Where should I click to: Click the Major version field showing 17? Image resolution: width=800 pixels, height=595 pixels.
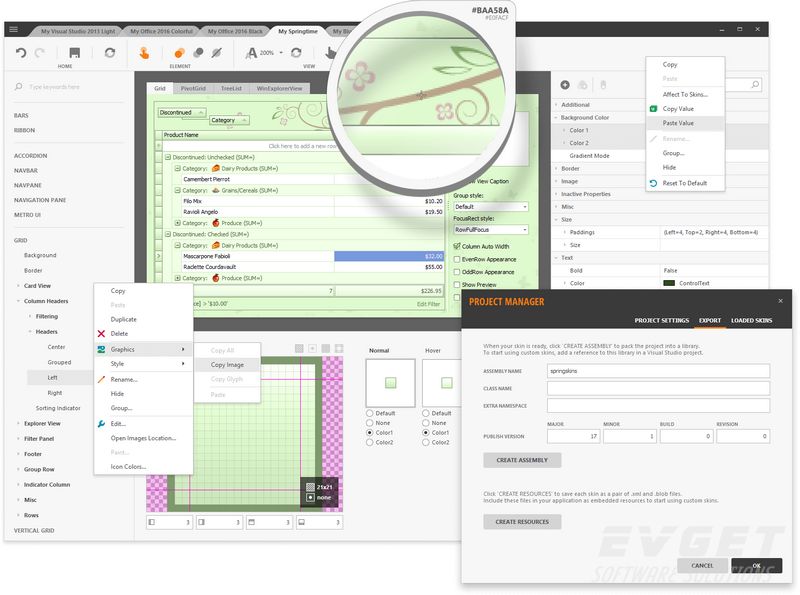[573, 436]
